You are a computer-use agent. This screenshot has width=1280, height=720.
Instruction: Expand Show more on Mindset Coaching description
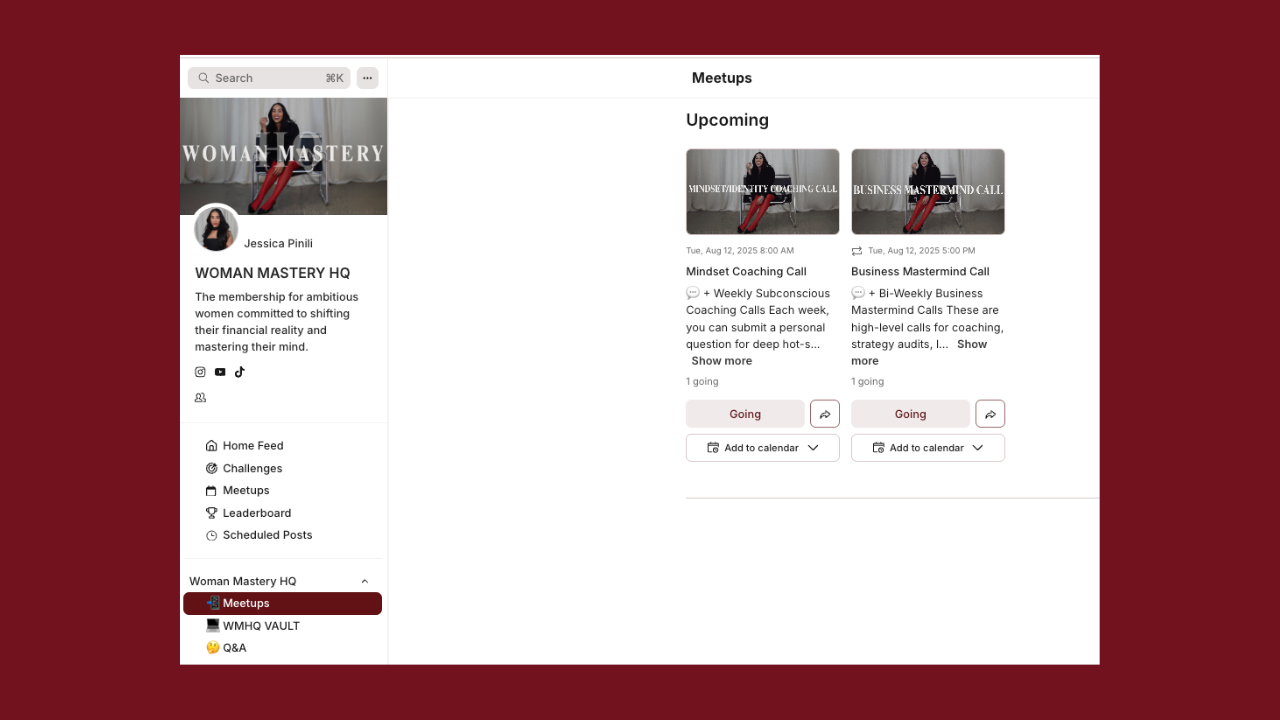click(721, 361)
